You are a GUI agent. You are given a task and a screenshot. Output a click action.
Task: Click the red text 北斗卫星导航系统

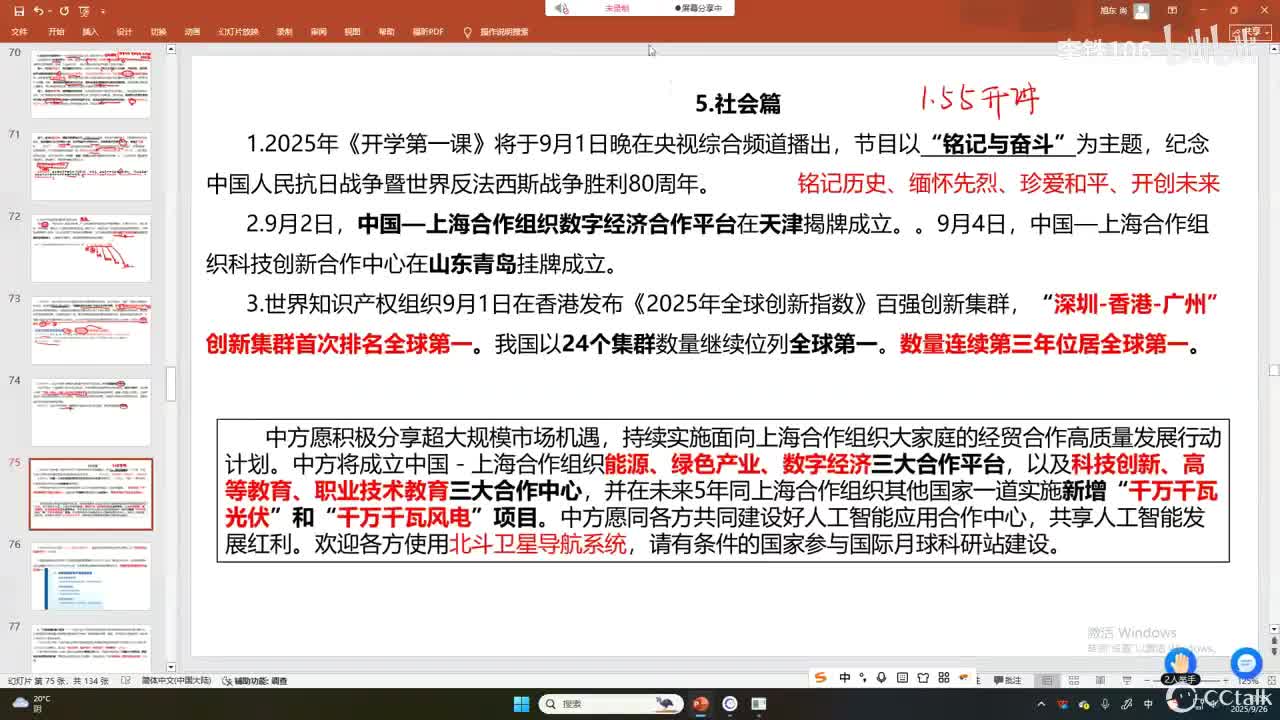click(x=537, y=545)
